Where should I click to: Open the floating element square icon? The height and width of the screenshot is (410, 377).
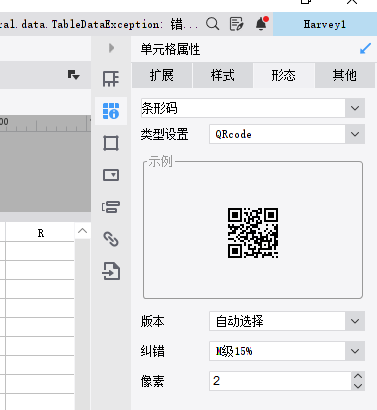pos(111,143)
